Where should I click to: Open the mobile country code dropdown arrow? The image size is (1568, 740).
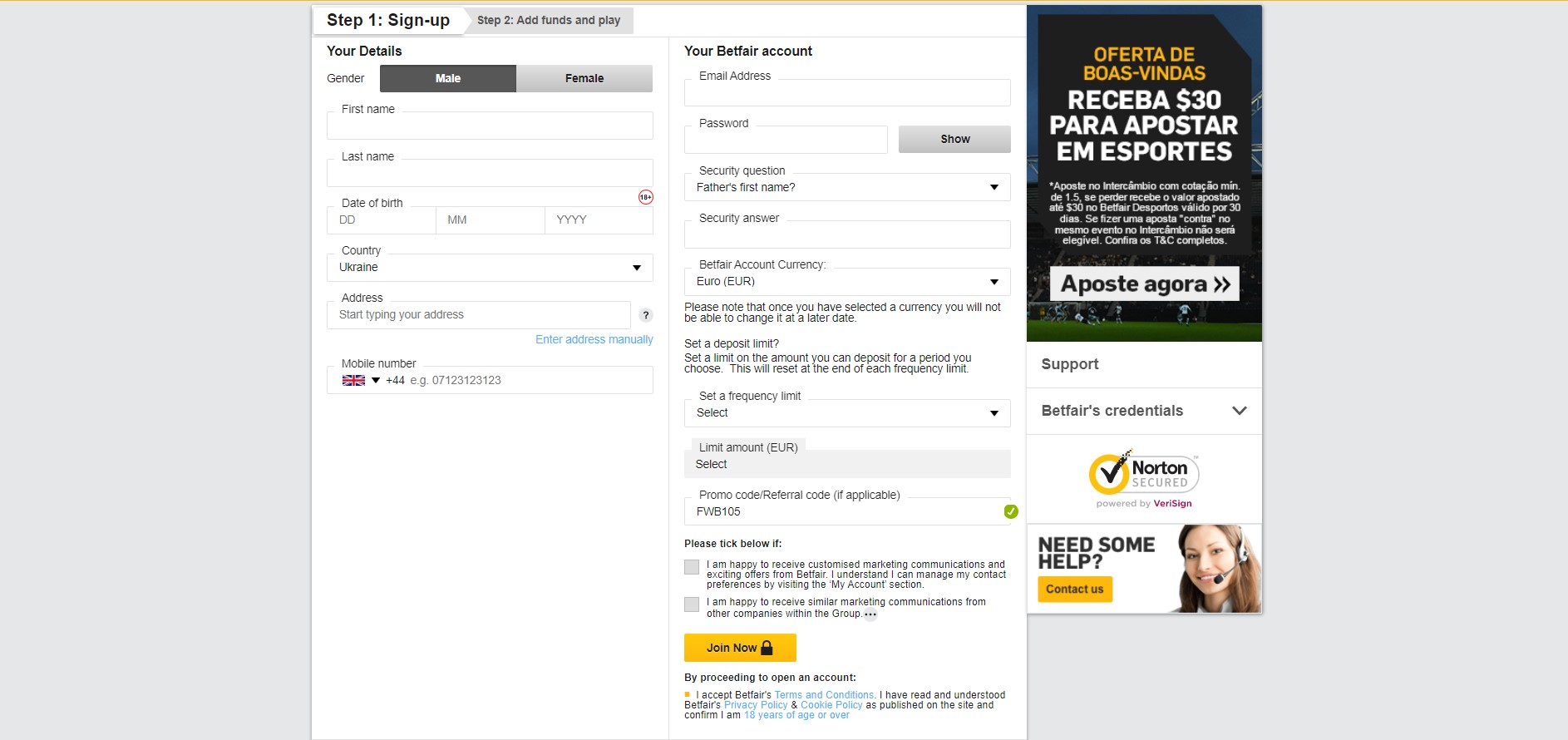pos(376,381)
